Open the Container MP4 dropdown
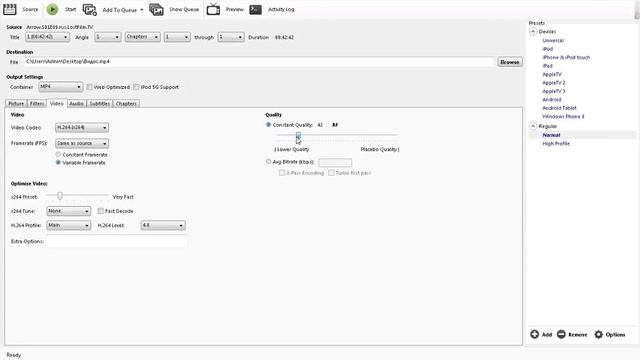This screenshot has height=360, width=640. click(x=60, y=87)
